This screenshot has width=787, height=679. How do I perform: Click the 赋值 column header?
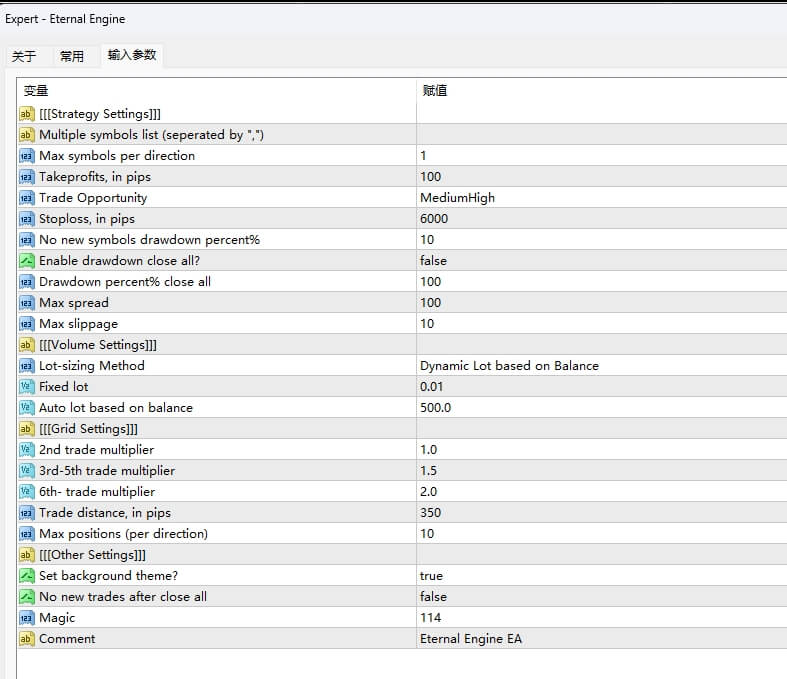click(x=435, y=90)
